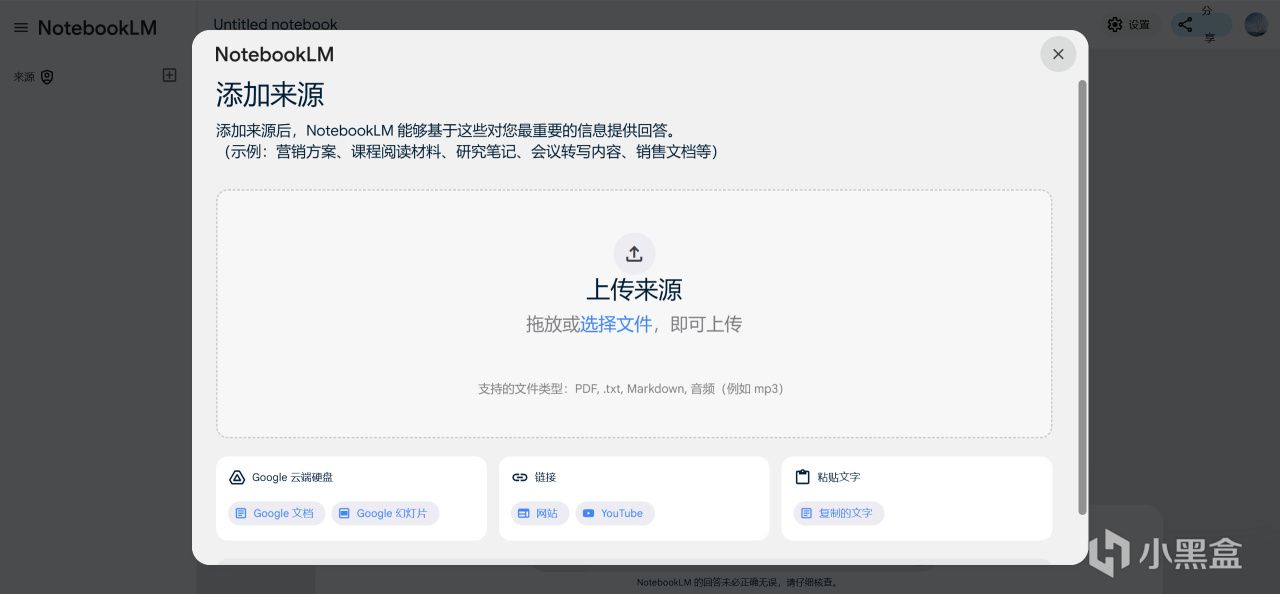Click the upload arrow icon
Image resolution: width=1280 pixels, height=594 pixels.
pos(634,254)
